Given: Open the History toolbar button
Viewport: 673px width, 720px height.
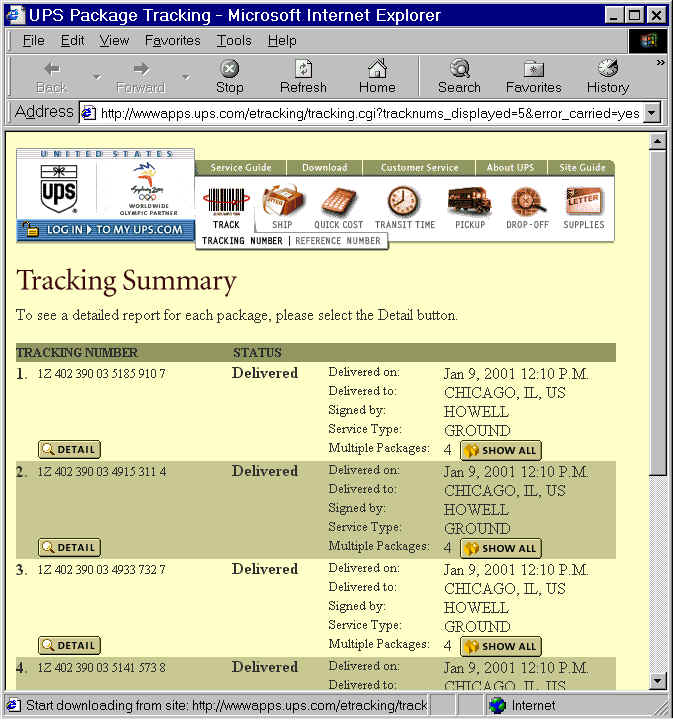Looking at the screenshot, I should pyautogui.click(x=607, y=76).
